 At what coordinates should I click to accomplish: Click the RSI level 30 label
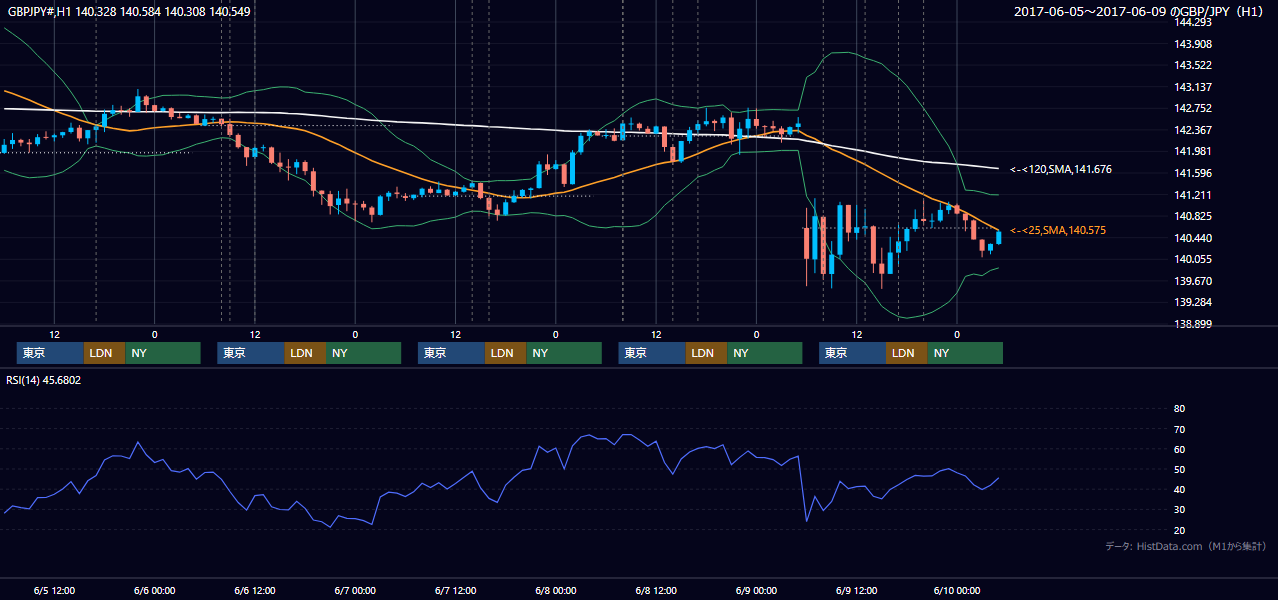click(1179, 510)
